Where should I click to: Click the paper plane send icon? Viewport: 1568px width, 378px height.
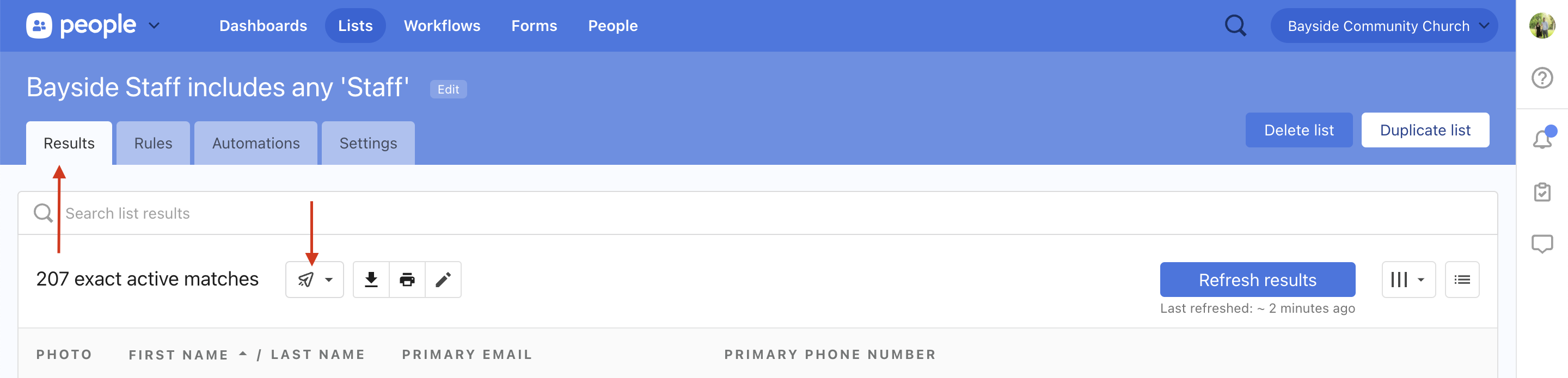pos(306,280)
